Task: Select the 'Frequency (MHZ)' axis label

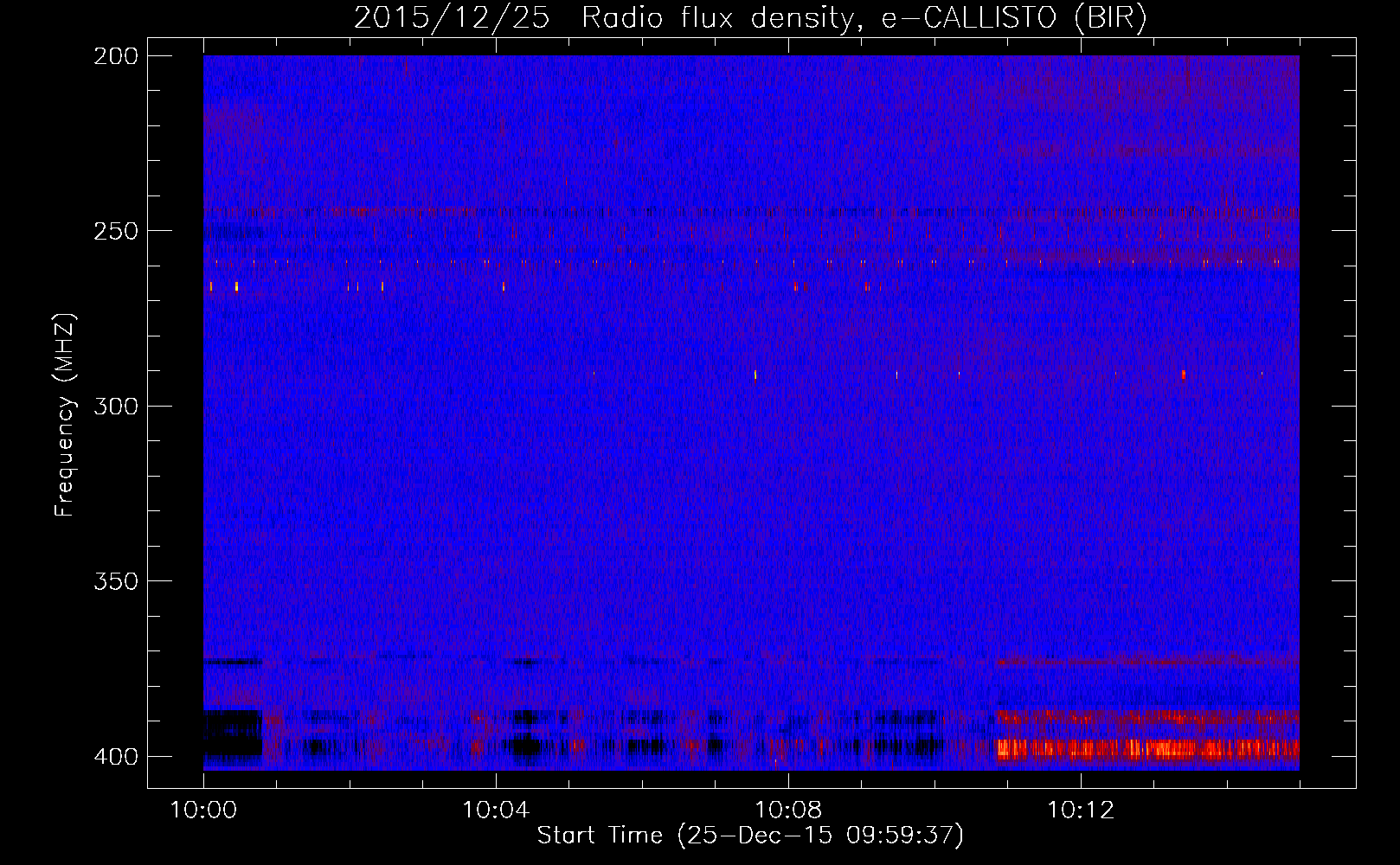Action: pyautogui.click(x=65, y=414)
